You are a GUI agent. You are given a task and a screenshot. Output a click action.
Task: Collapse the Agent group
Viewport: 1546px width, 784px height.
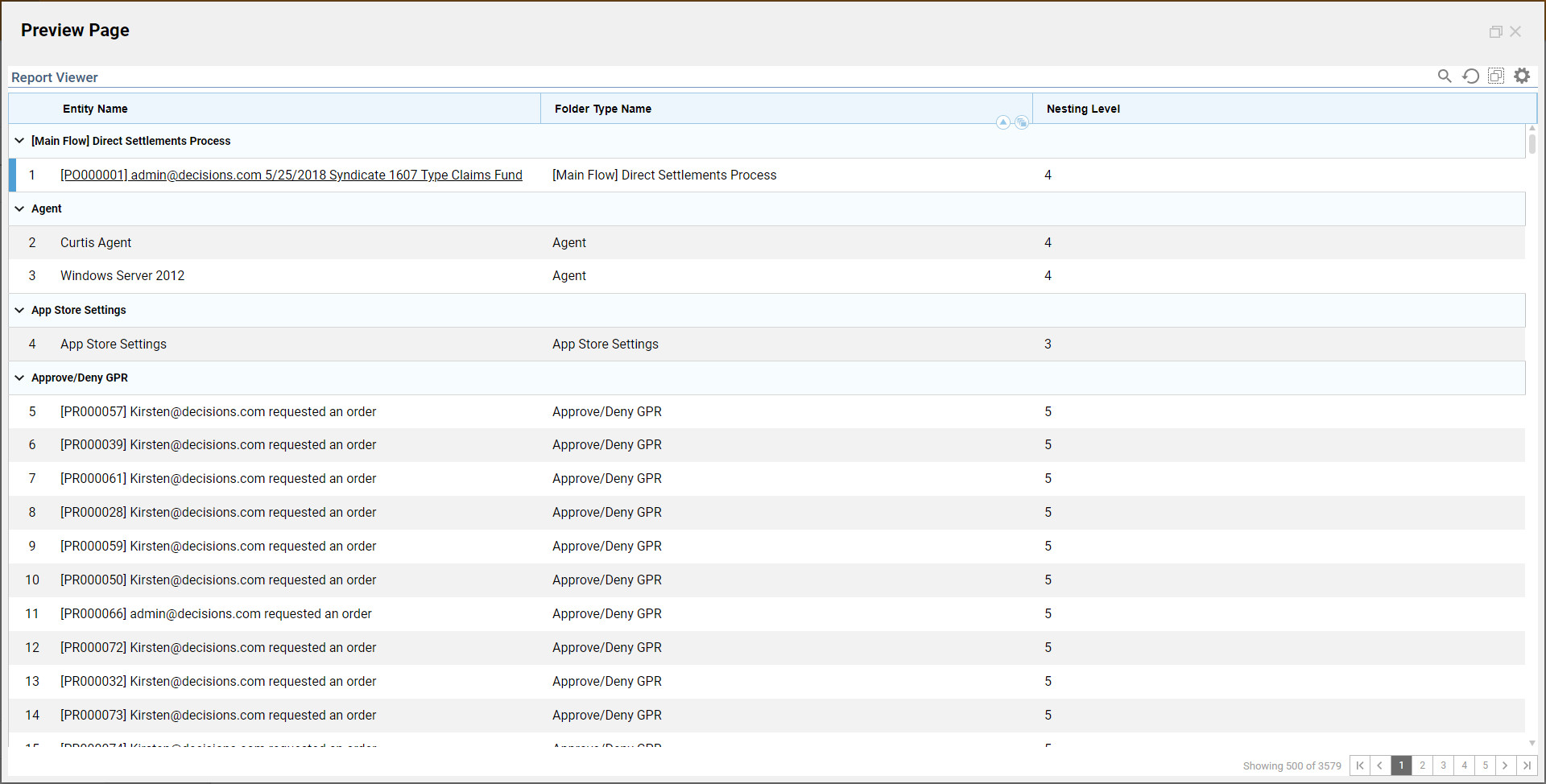pos(19,208)
